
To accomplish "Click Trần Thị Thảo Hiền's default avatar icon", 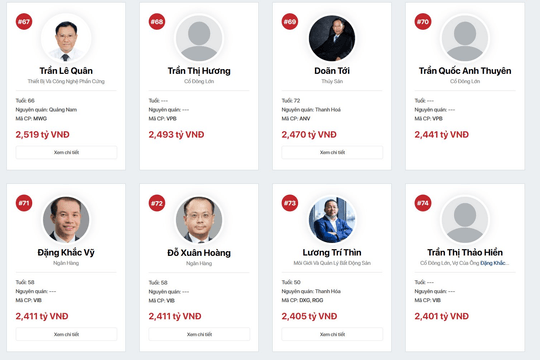I will click(465, 219).
